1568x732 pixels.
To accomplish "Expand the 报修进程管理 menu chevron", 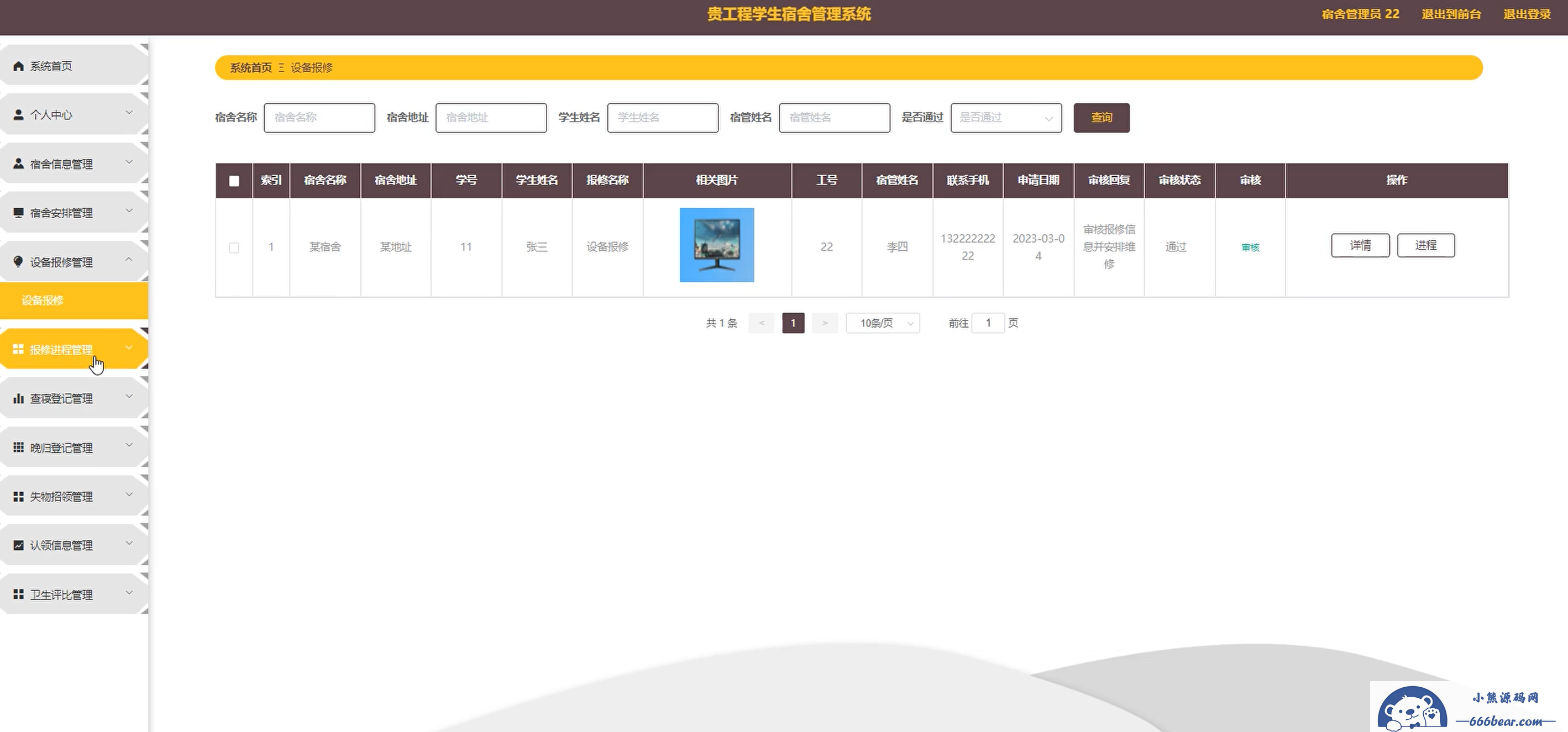I will pos(129,347).
